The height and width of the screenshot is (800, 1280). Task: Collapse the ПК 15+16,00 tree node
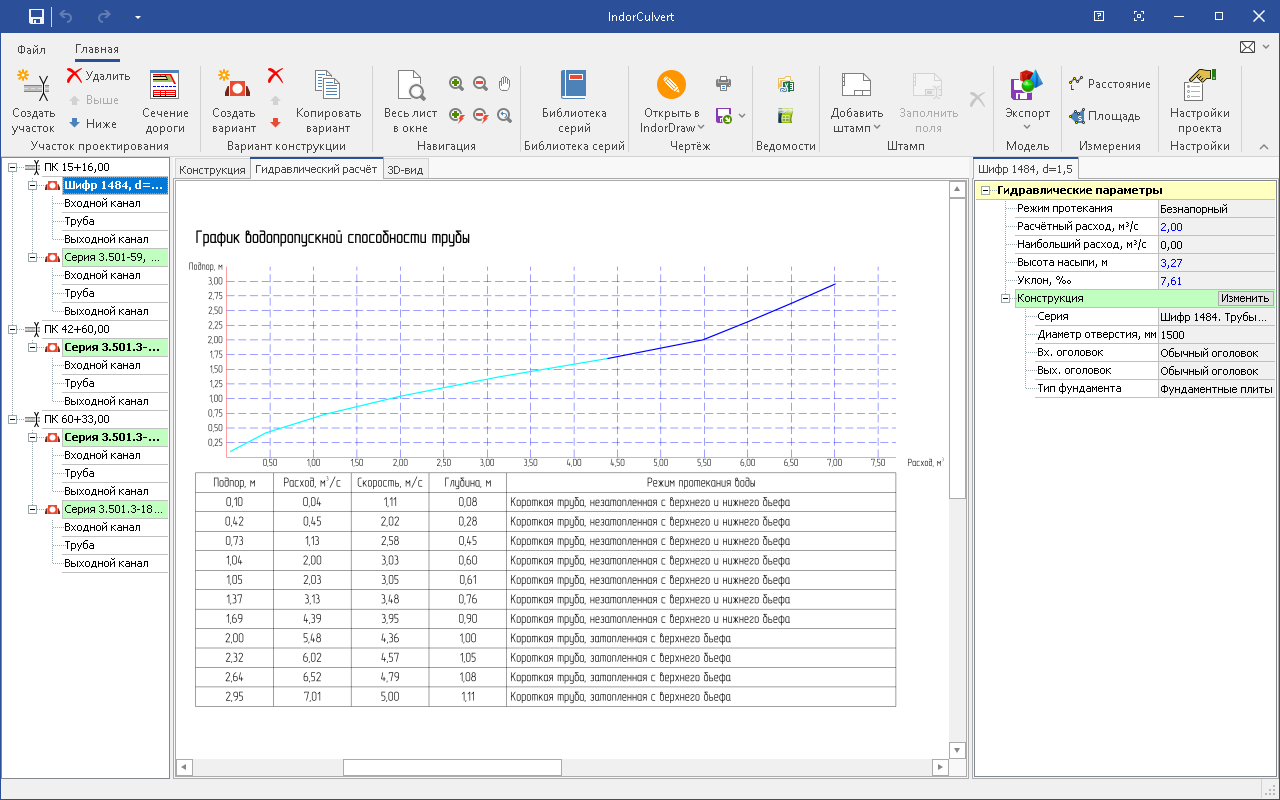pos(12,167)
